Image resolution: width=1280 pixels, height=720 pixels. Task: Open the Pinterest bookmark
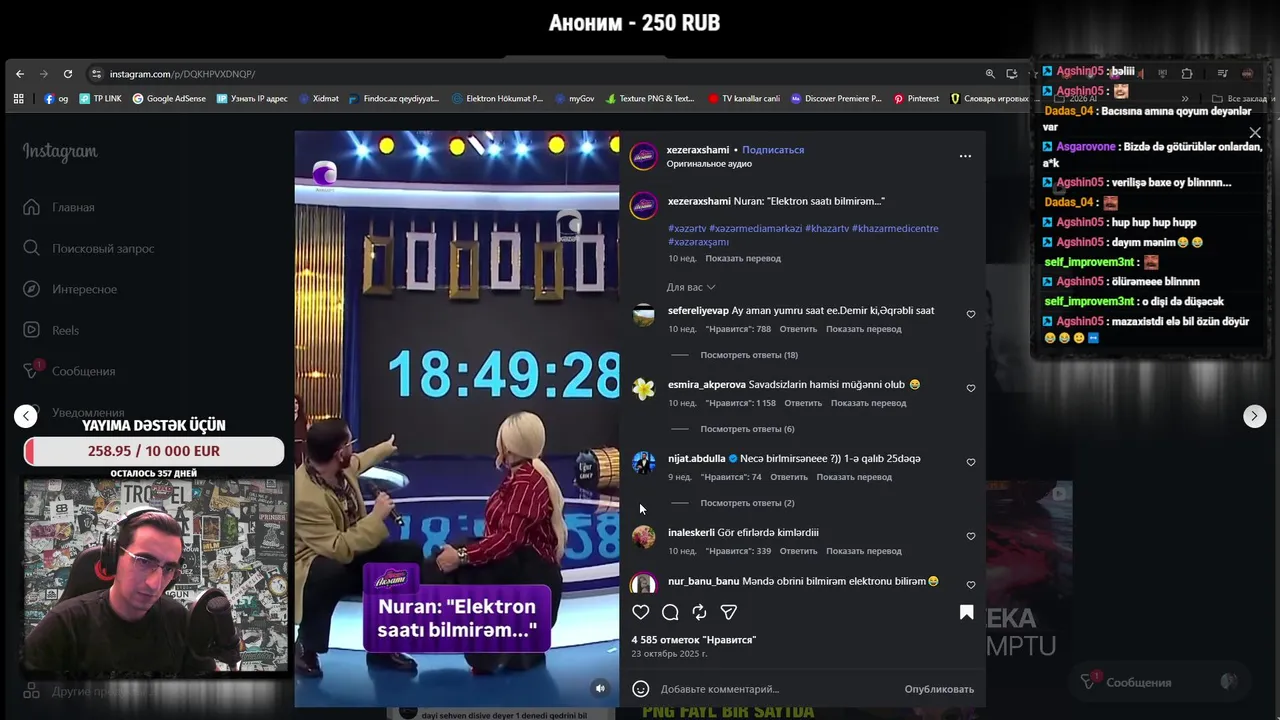(x=916, y=99)
